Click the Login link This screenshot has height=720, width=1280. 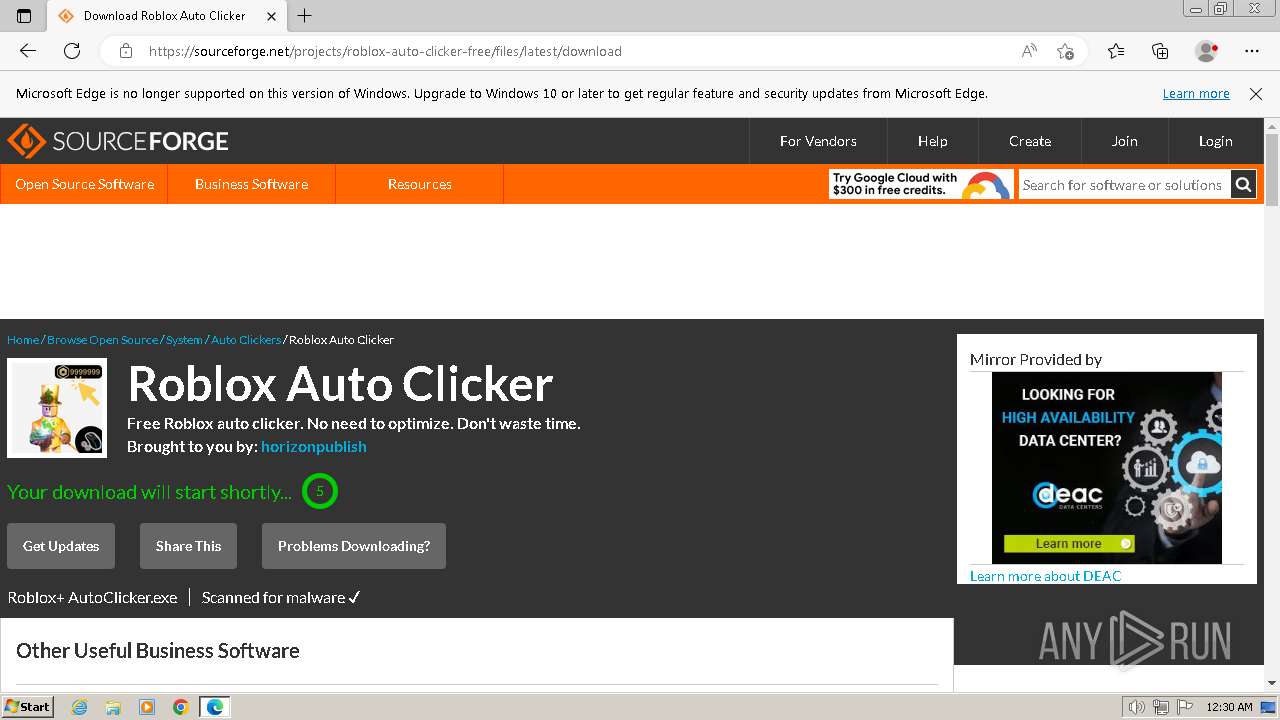pos(1215,141)
